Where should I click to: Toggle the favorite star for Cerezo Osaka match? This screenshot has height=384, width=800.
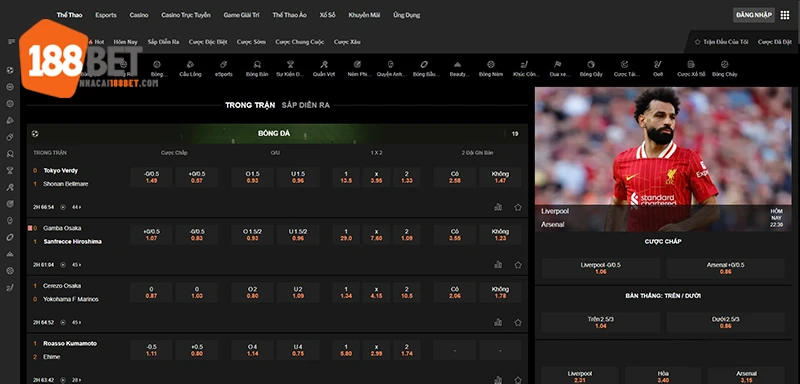tap(518, 322)
